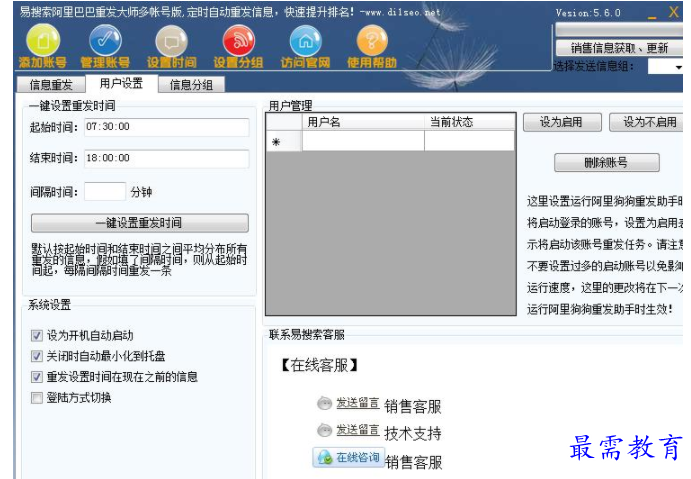Uncheck 重发设置时间在现在之前的信息

click(37, 377)
